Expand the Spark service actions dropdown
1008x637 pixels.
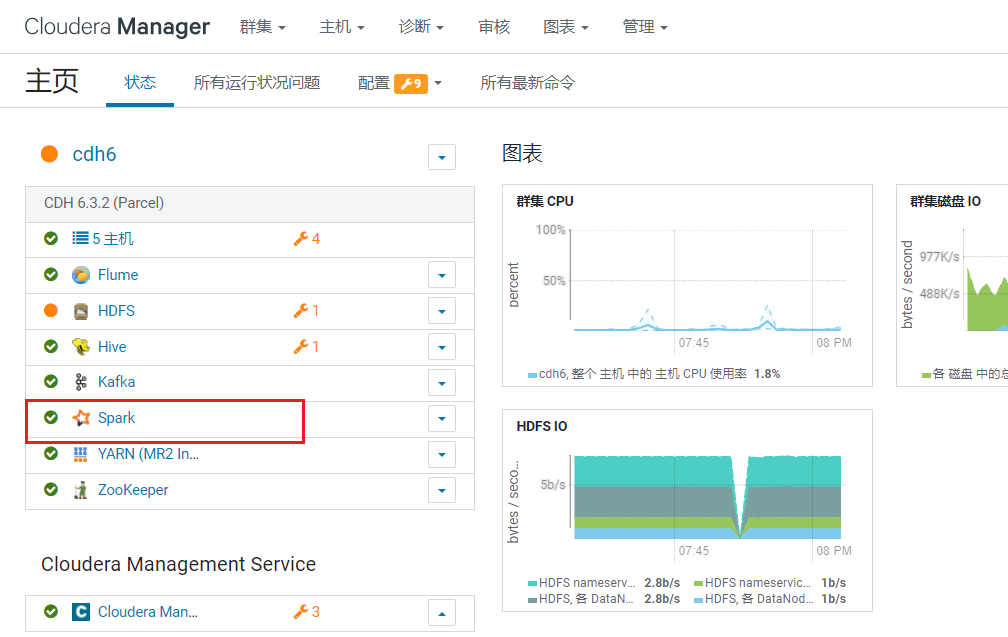(x=442, y=419)
